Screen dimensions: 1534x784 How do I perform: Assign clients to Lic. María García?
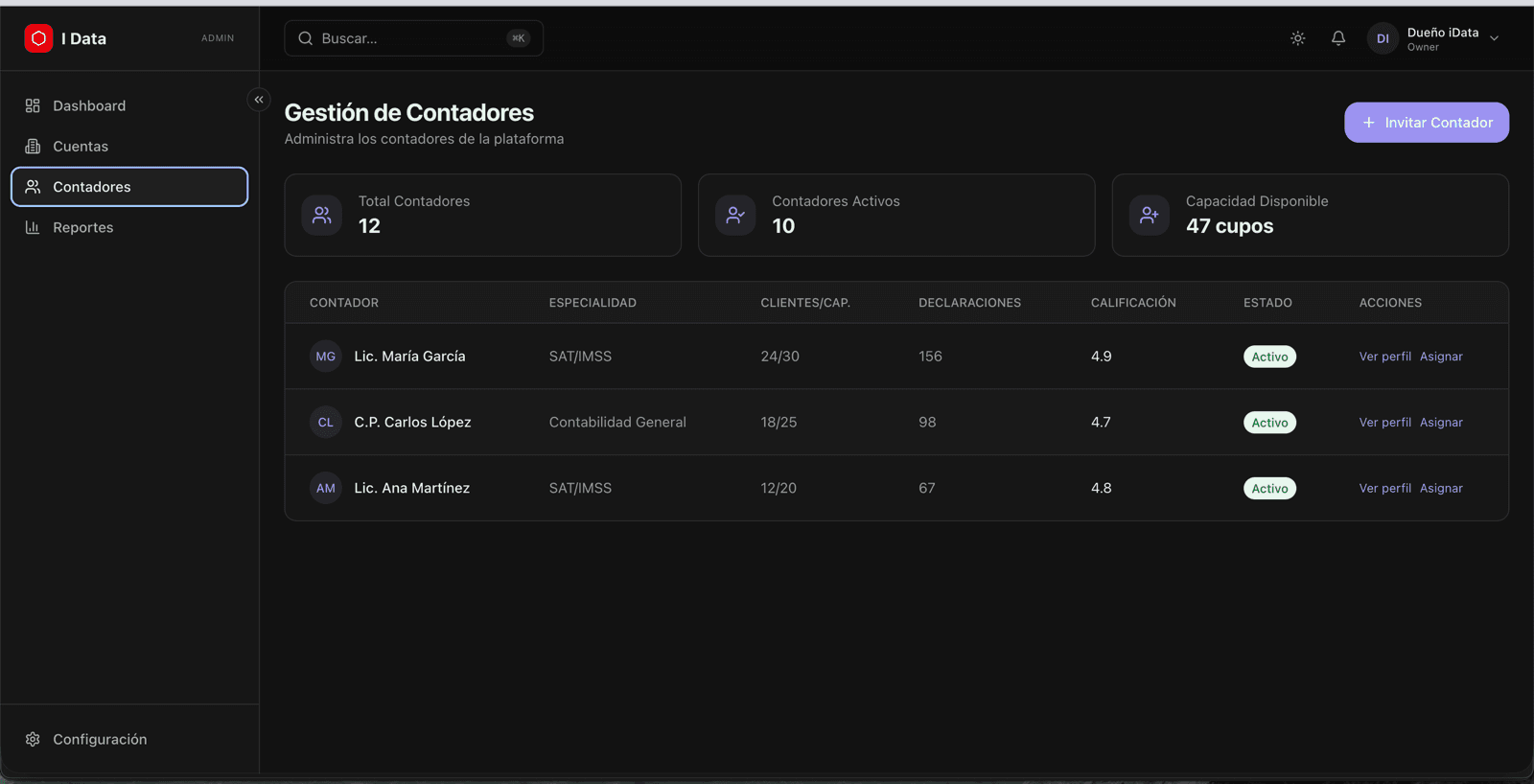[x=1441, y=357]
